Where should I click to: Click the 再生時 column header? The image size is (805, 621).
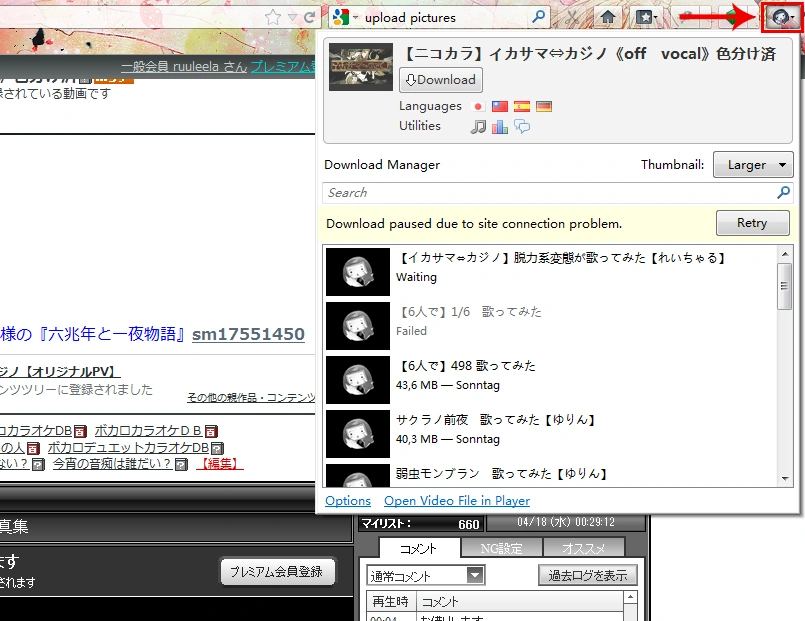coord(391,601)
